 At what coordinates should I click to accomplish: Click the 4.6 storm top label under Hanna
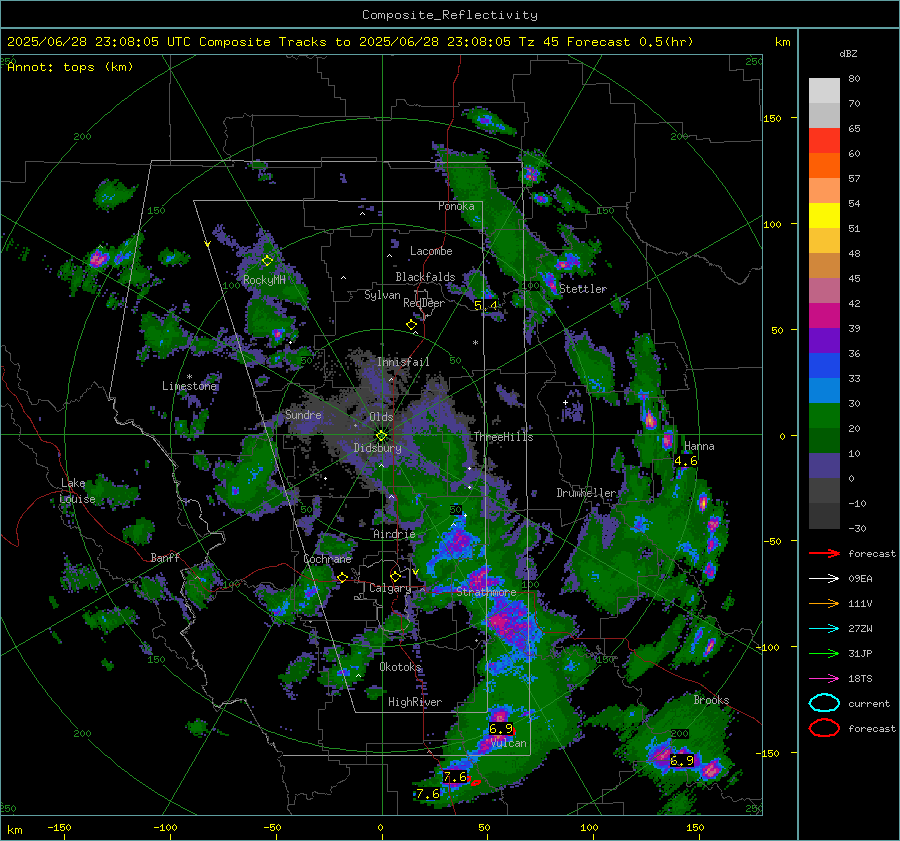(x=685, y=460)
